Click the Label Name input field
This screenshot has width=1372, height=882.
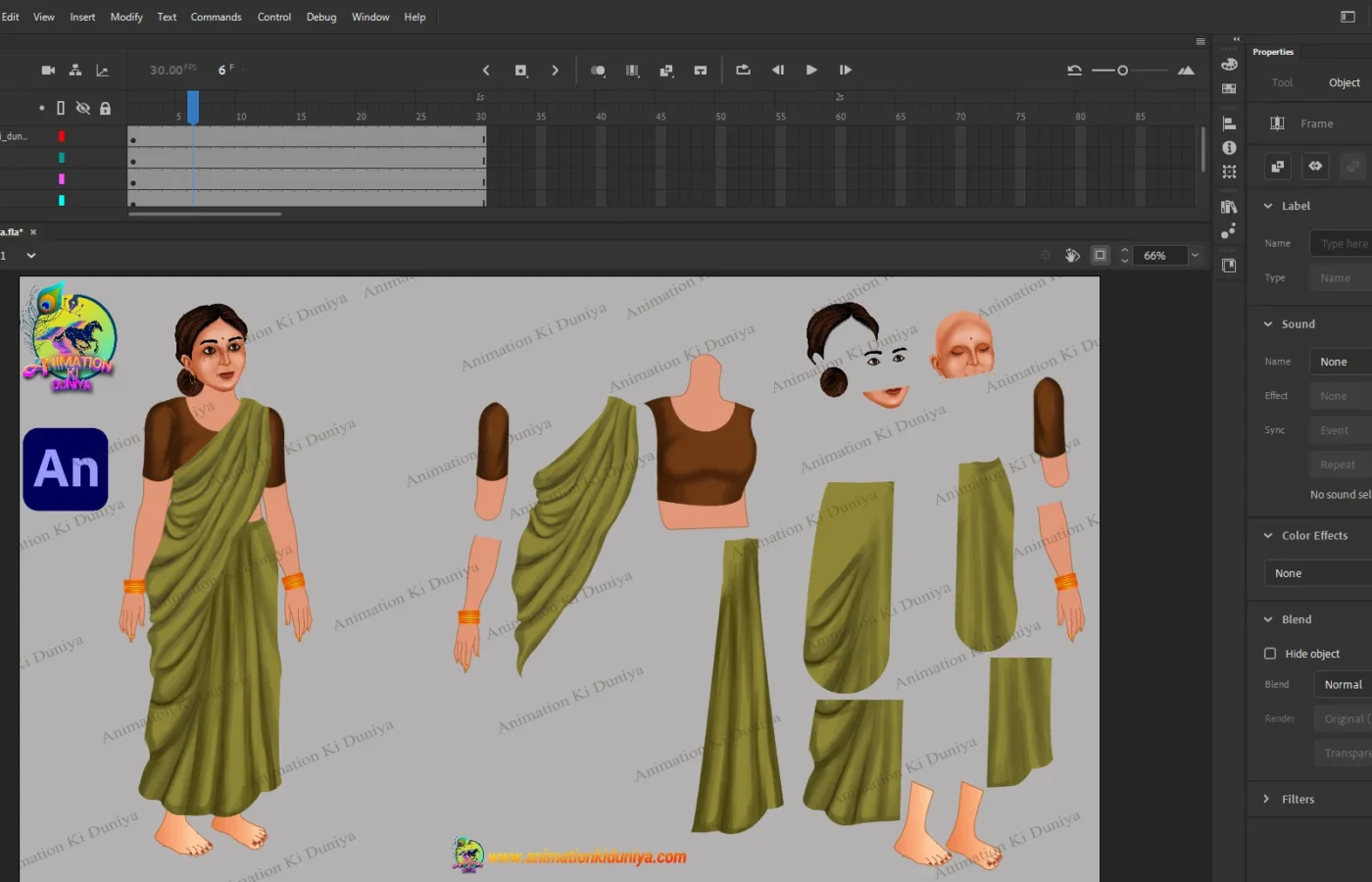(1343, 244)
